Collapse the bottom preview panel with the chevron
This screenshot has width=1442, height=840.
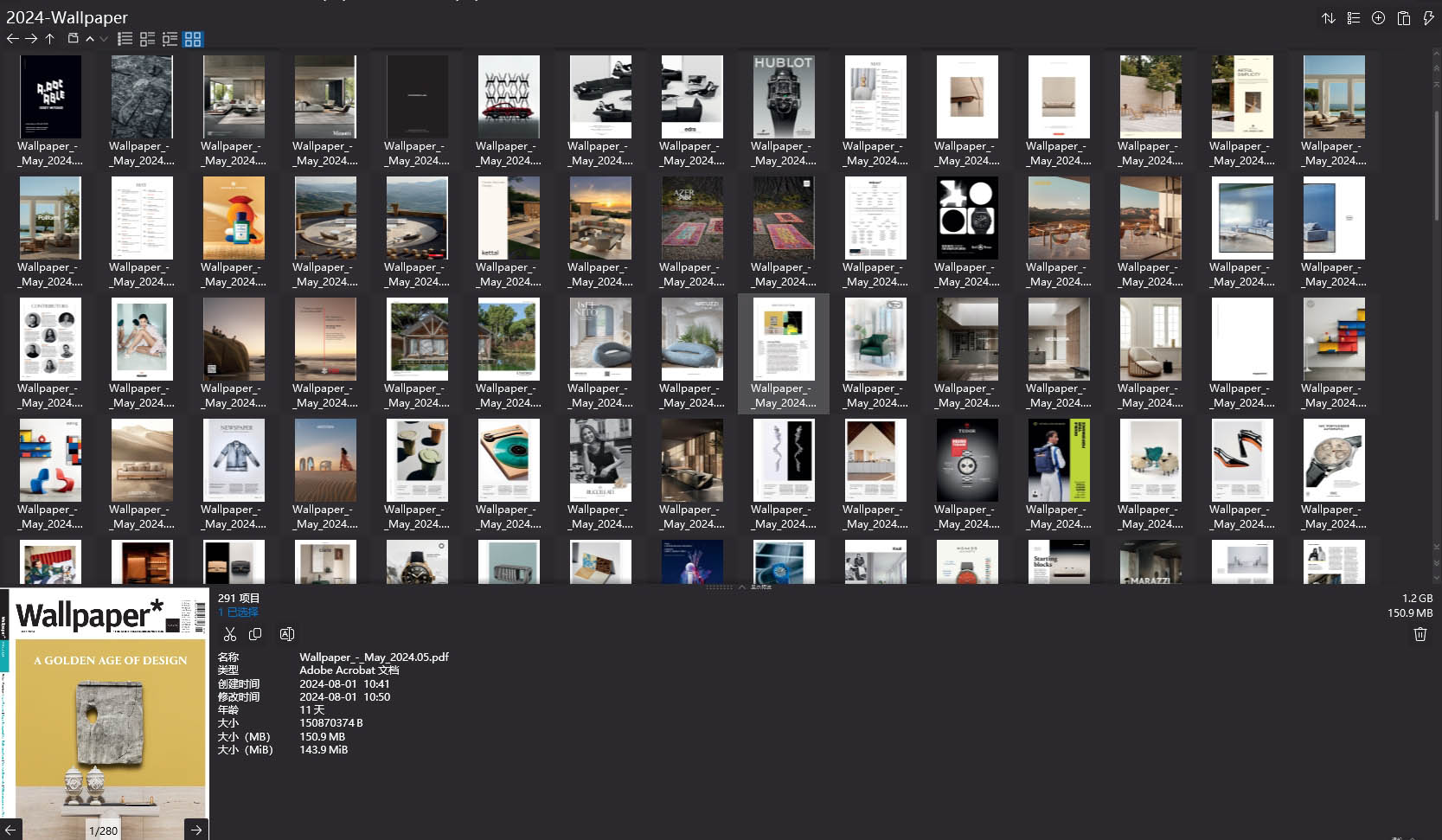(x=741, y=587)
